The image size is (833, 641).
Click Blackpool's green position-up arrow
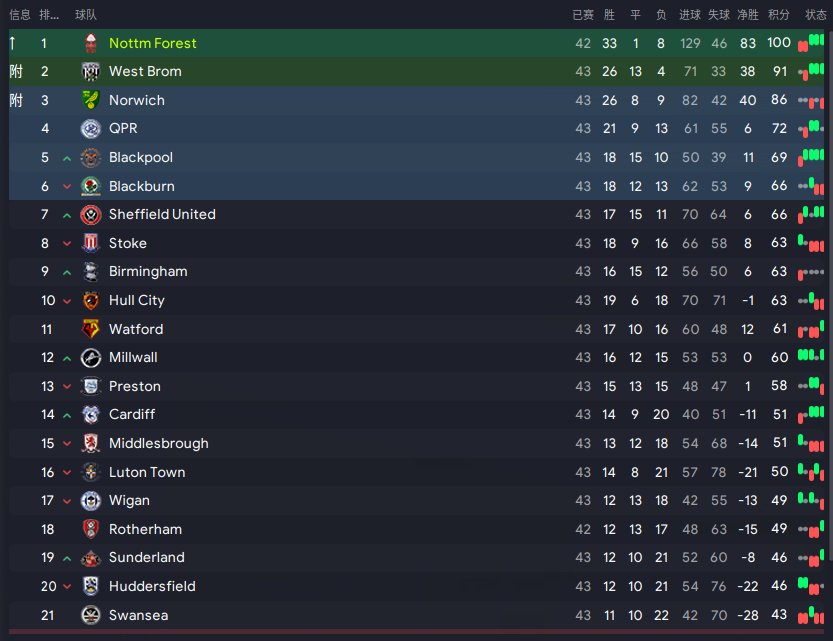click(67, 158)
